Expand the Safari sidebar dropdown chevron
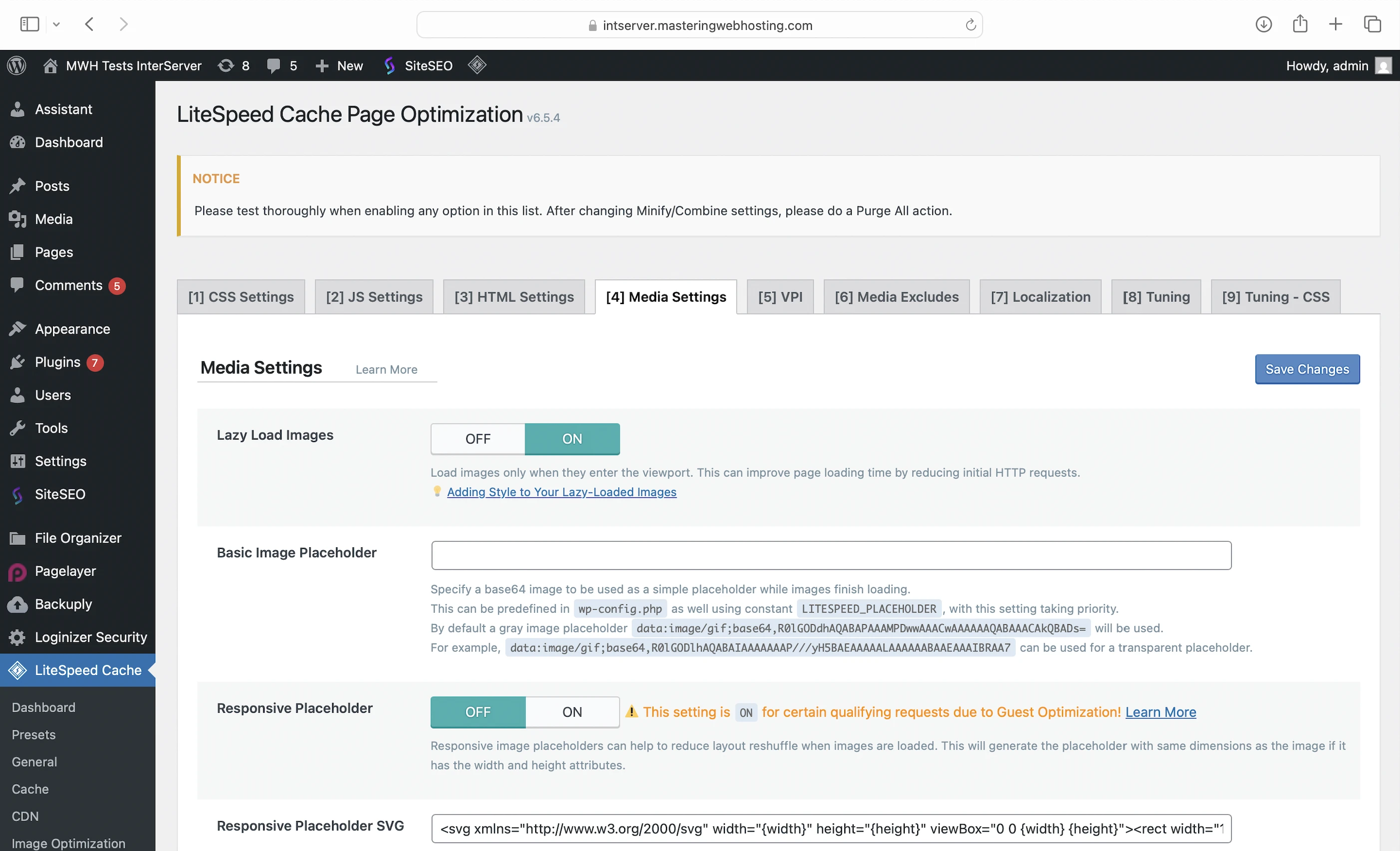The image size is (1400, 851). click(56, 24)
